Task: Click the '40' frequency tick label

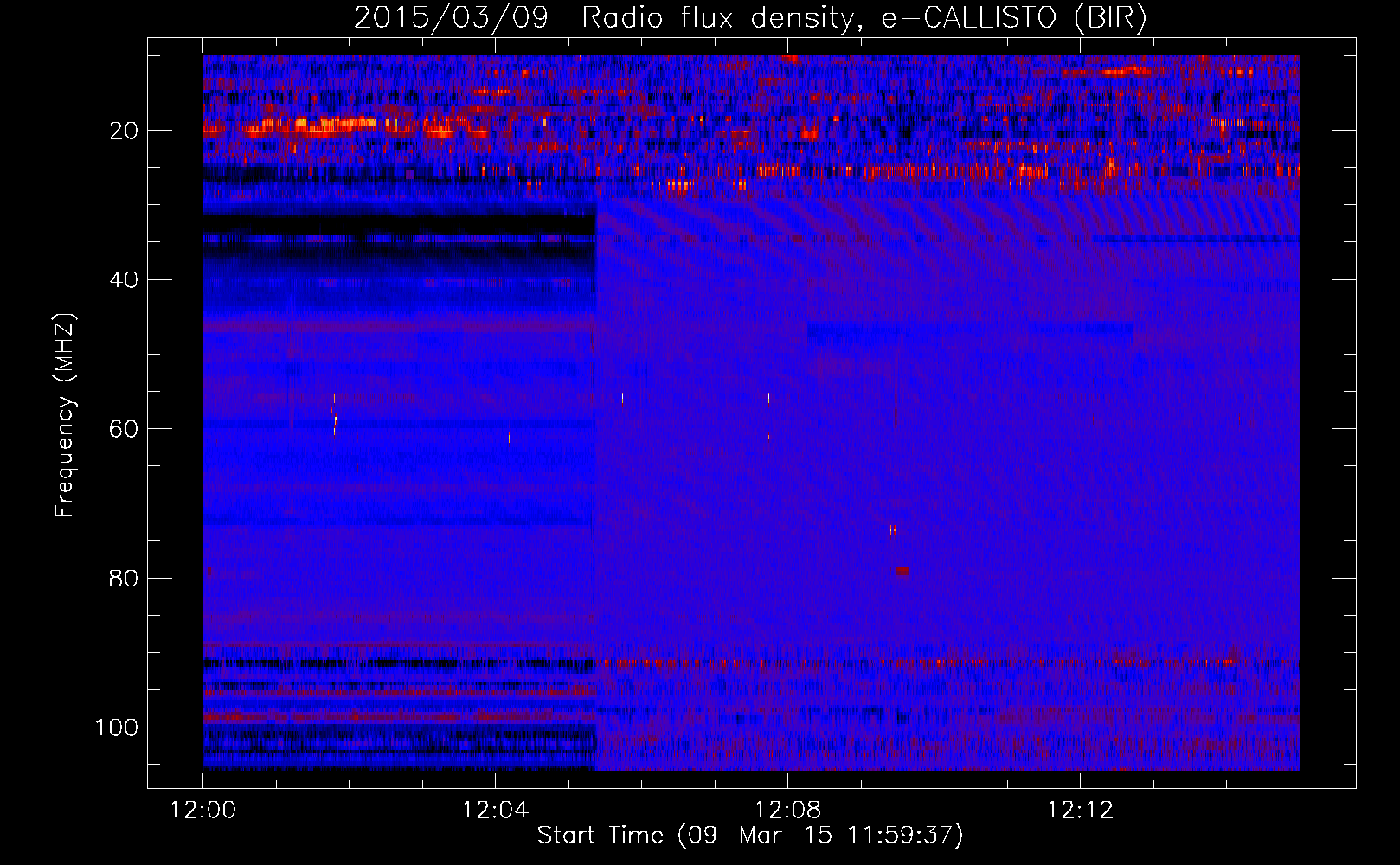Action: pyautogui.click(x=124, y=280)
